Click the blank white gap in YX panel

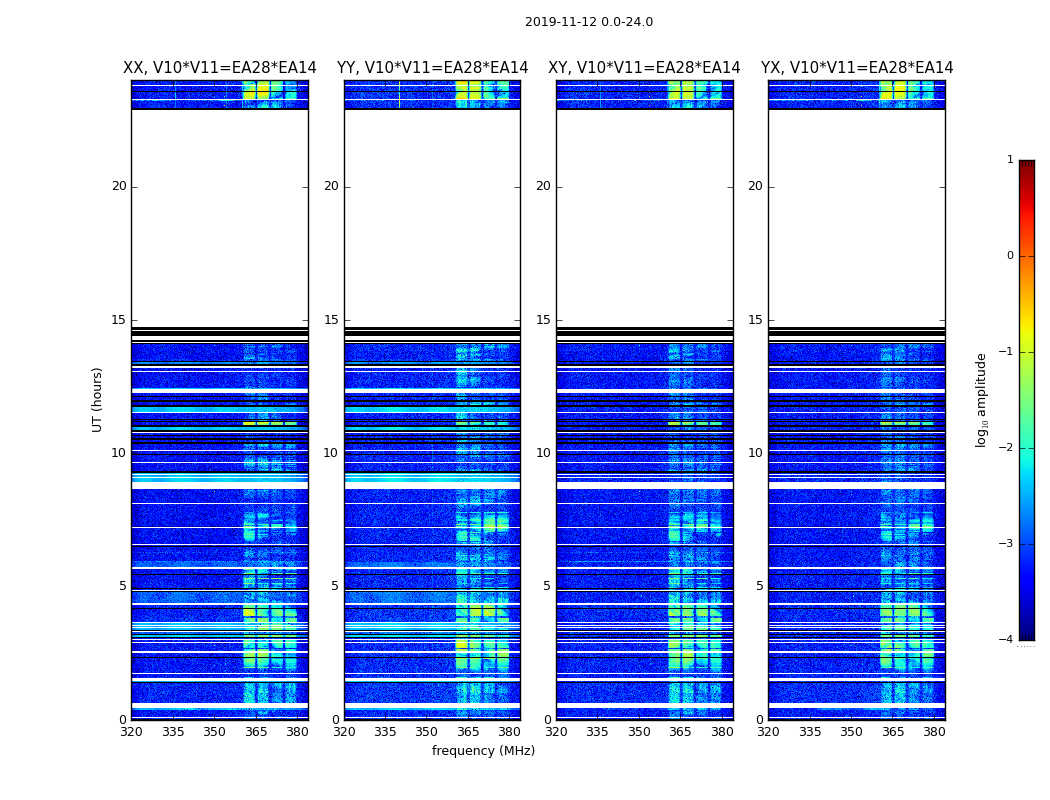[857, 217]
